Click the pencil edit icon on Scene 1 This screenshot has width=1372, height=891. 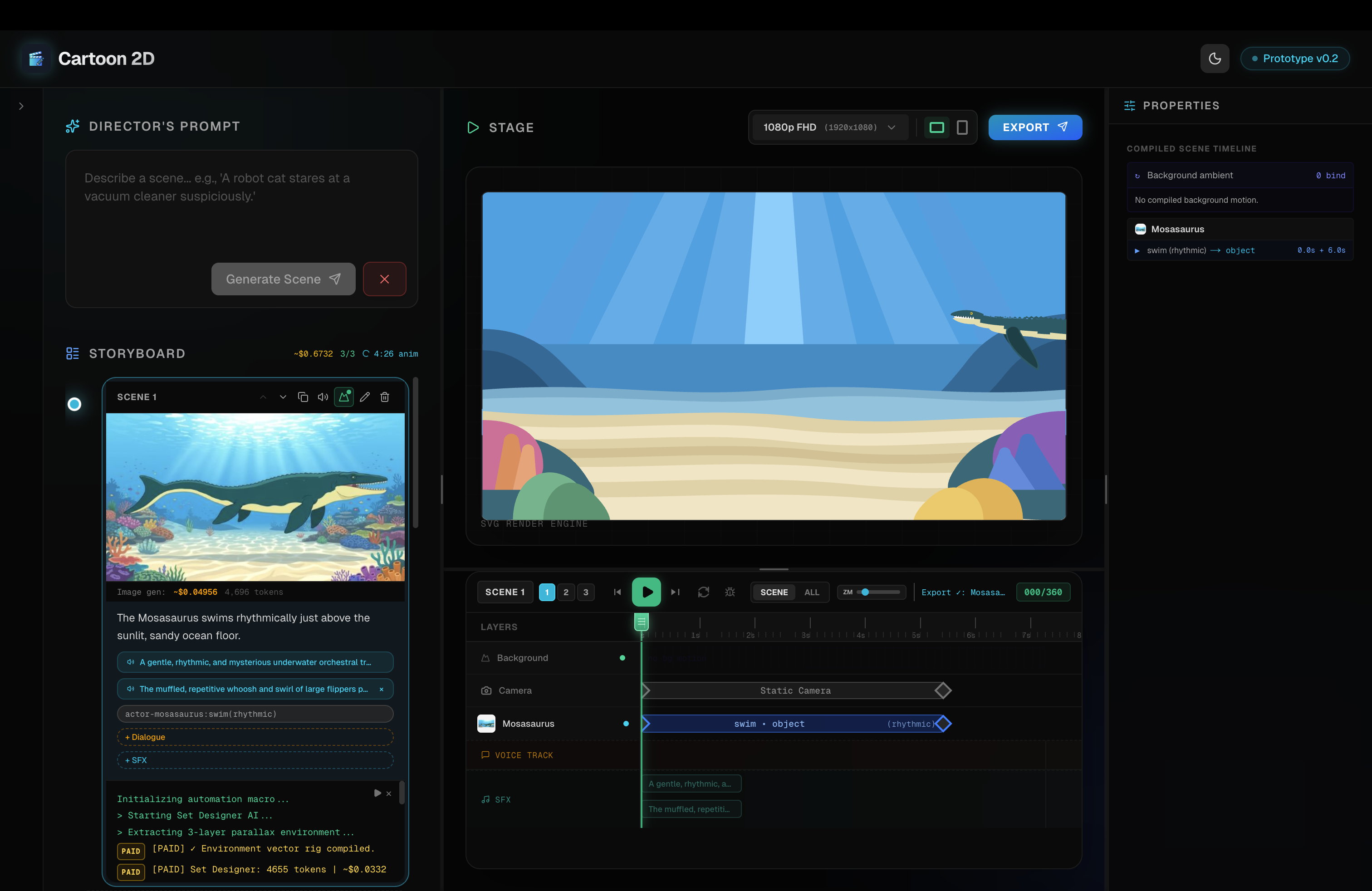tap(365, 397)
